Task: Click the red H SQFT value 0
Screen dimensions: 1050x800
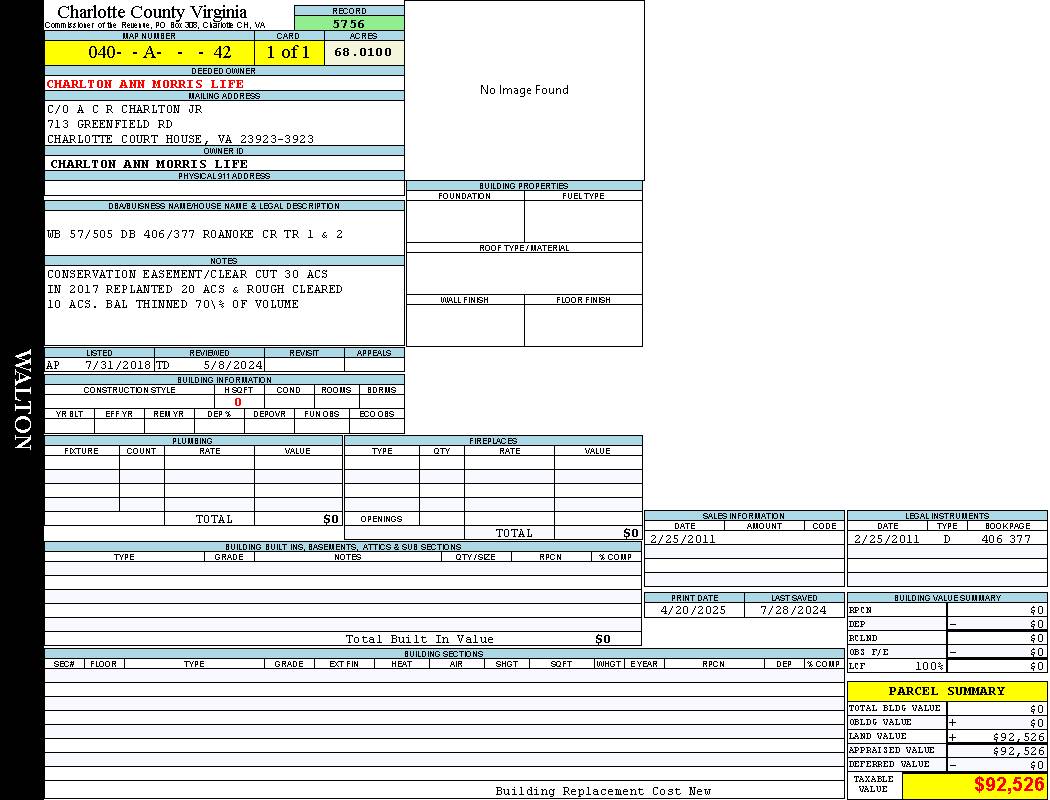Action: click(238, 402)
